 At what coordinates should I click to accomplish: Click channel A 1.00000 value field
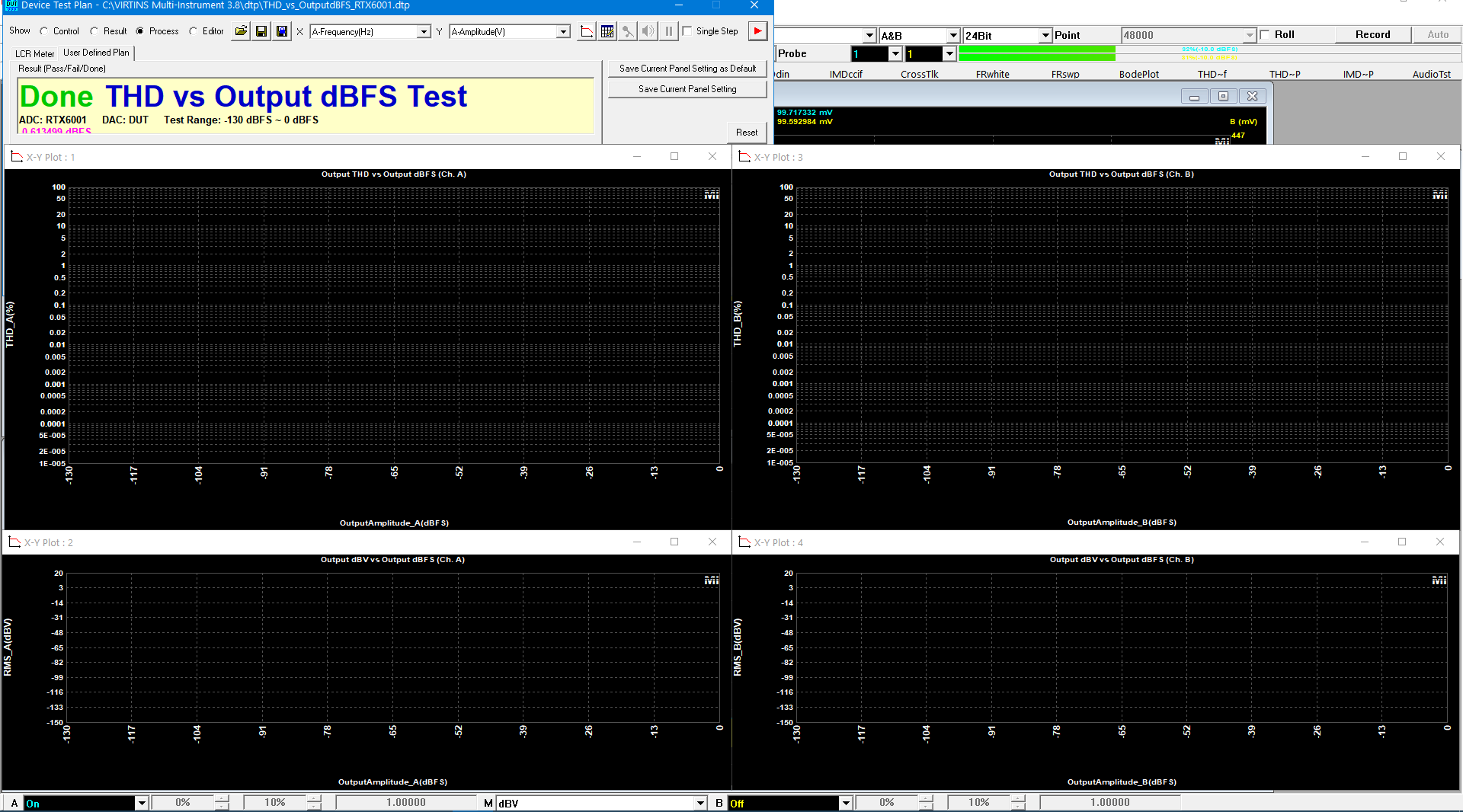[x=405, y=803]
